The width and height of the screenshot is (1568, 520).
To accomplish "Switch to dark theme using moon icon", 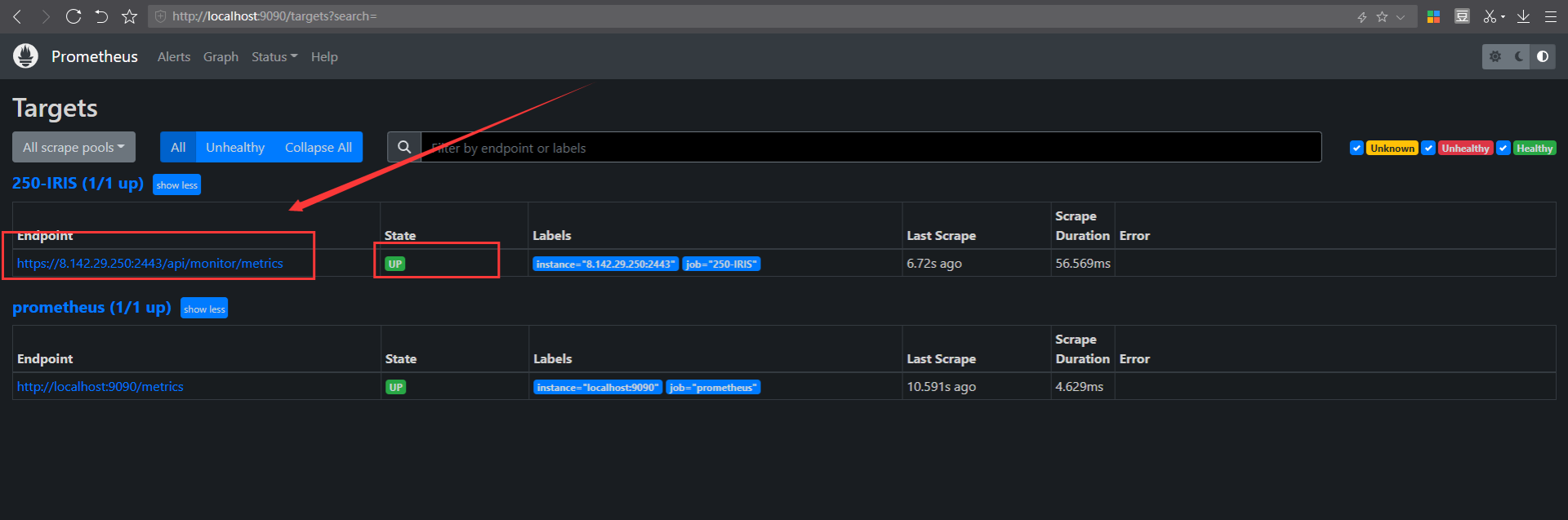I will click(x=1519, y=56).
